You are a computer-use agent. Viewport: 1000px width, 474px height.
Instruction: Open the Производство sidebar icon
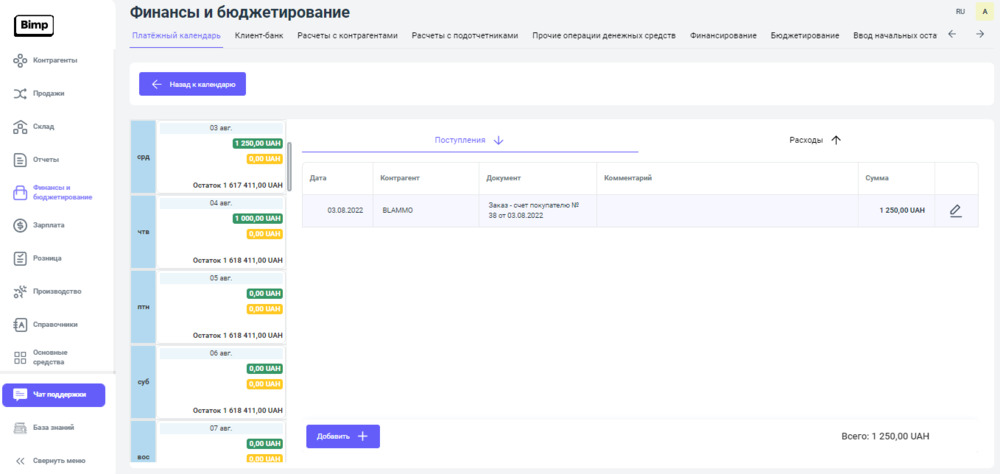[x=20, y=292]
